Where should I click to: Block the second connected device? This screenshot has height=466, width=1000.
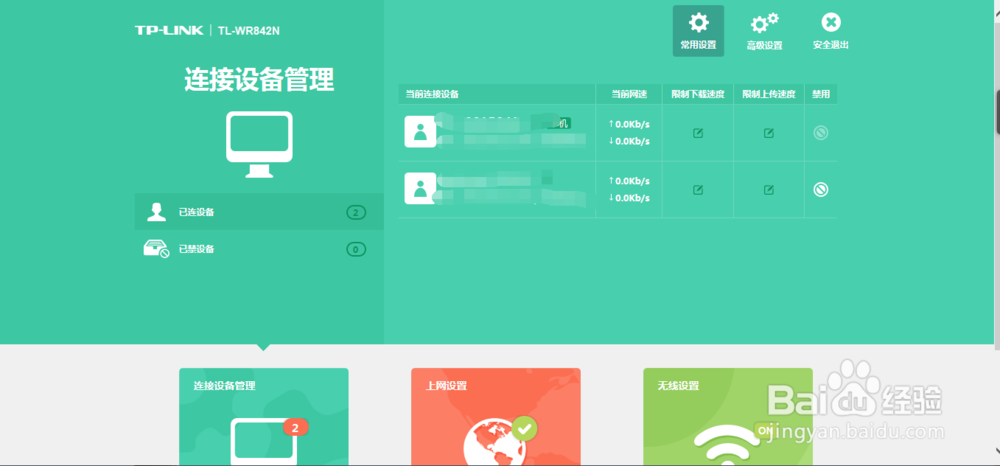(821, 189)
